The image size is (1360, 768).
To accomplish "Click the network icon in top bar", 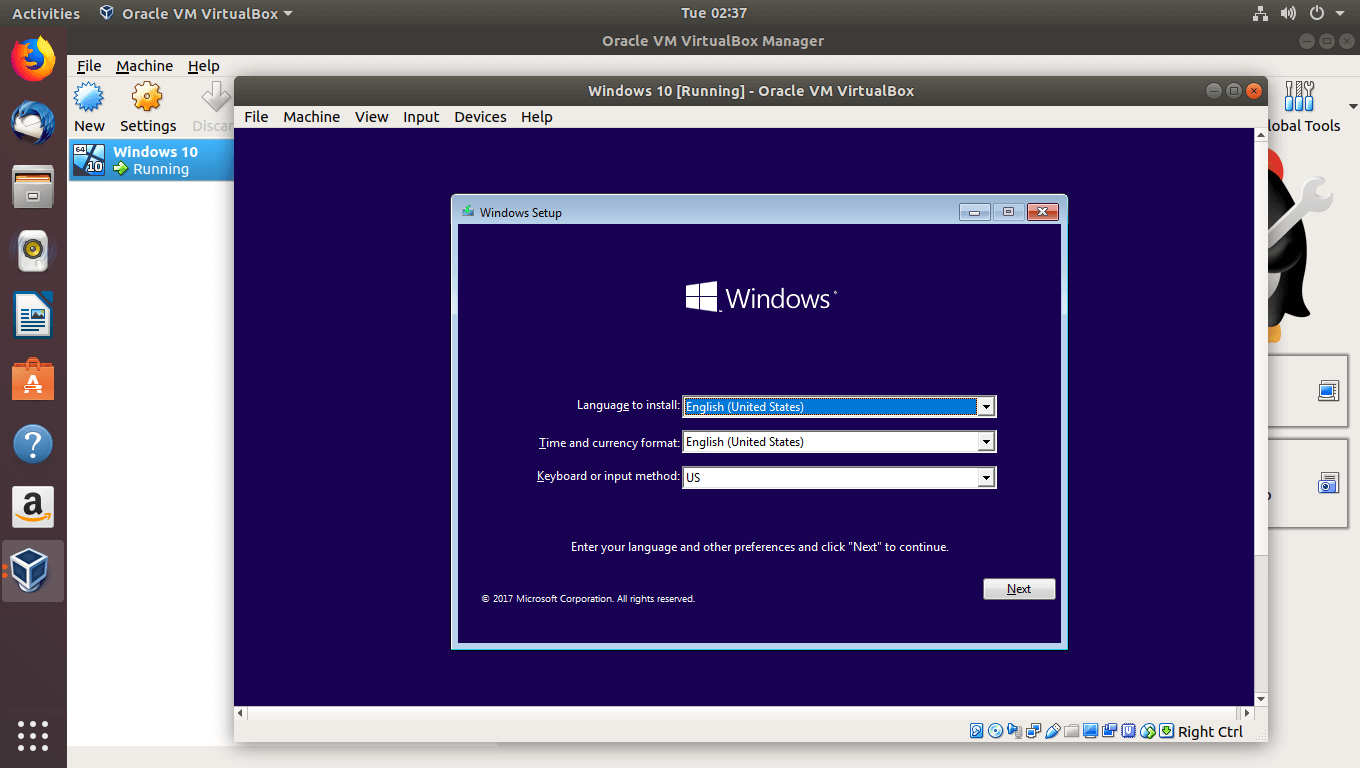I will pos(1260,14).
